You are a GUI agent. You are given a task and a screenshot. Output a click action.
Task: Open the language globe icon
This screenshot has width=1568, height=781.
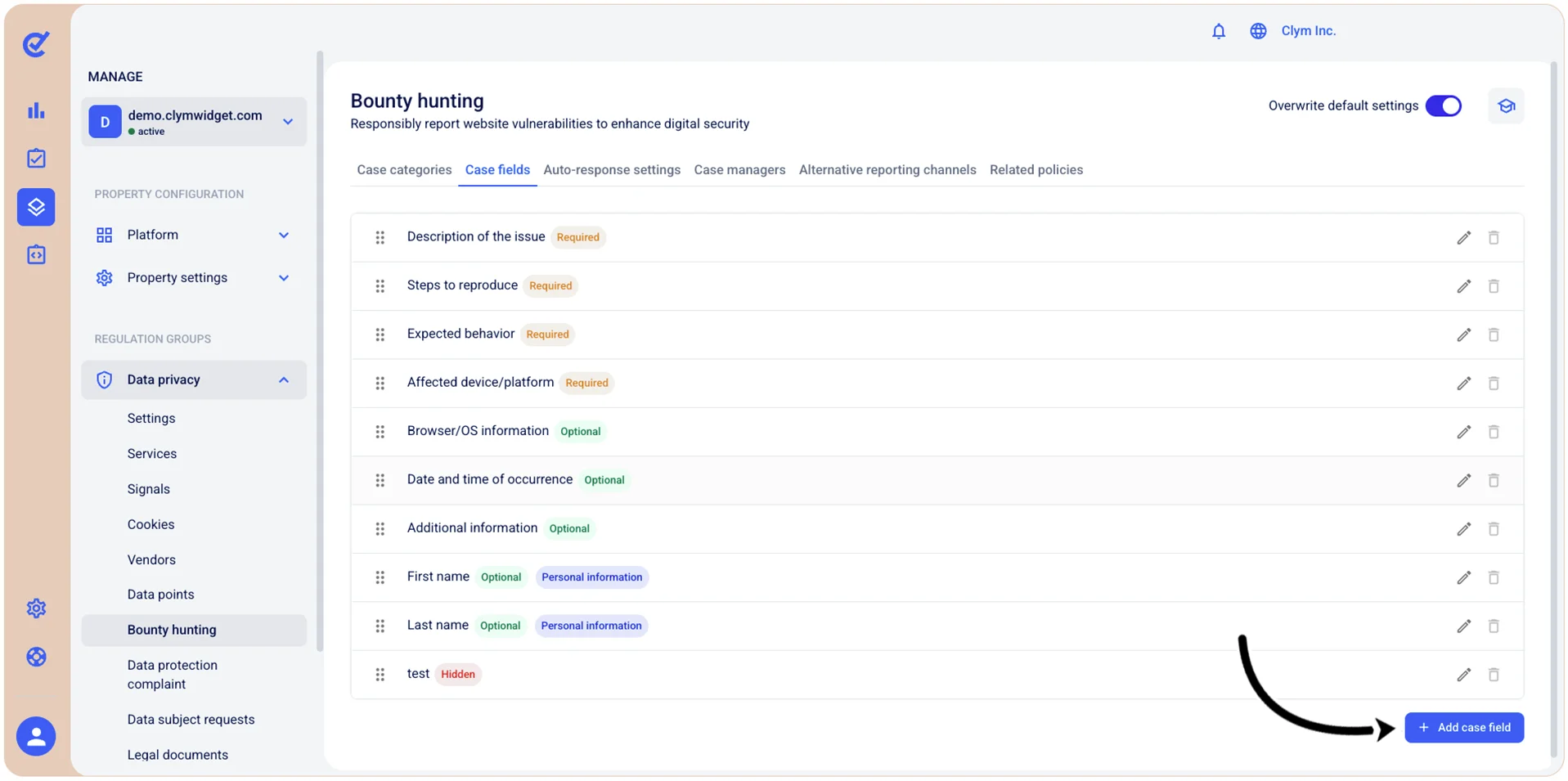click(x=1258, y=31)
